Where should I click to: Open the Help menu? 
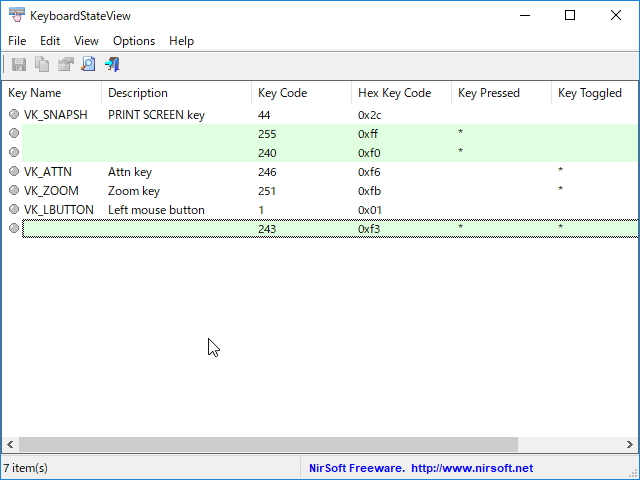[182, 41]
